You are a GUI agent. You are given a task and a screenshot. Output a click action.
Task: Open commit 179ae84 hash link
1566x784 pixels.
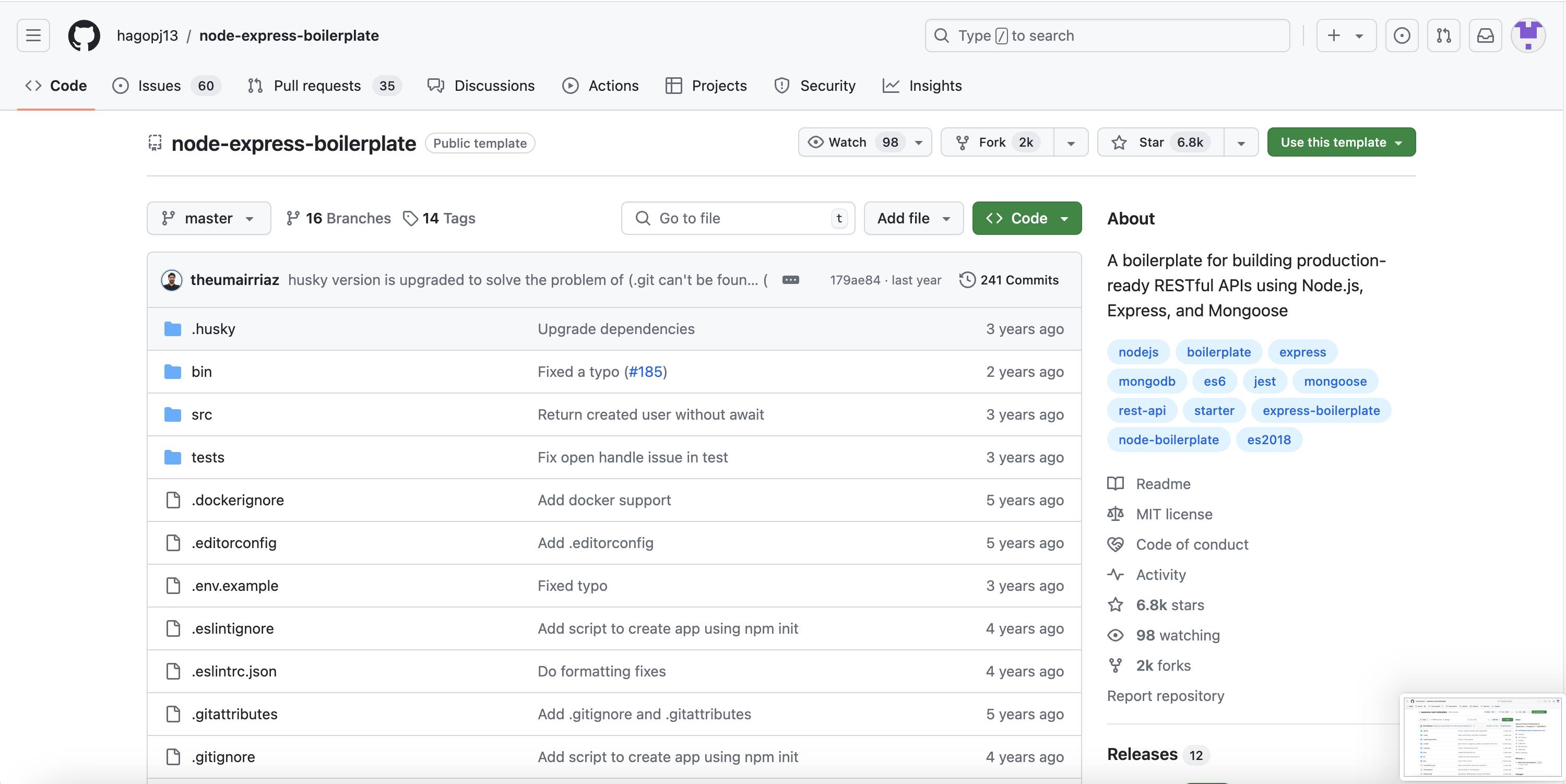[855, 280]
